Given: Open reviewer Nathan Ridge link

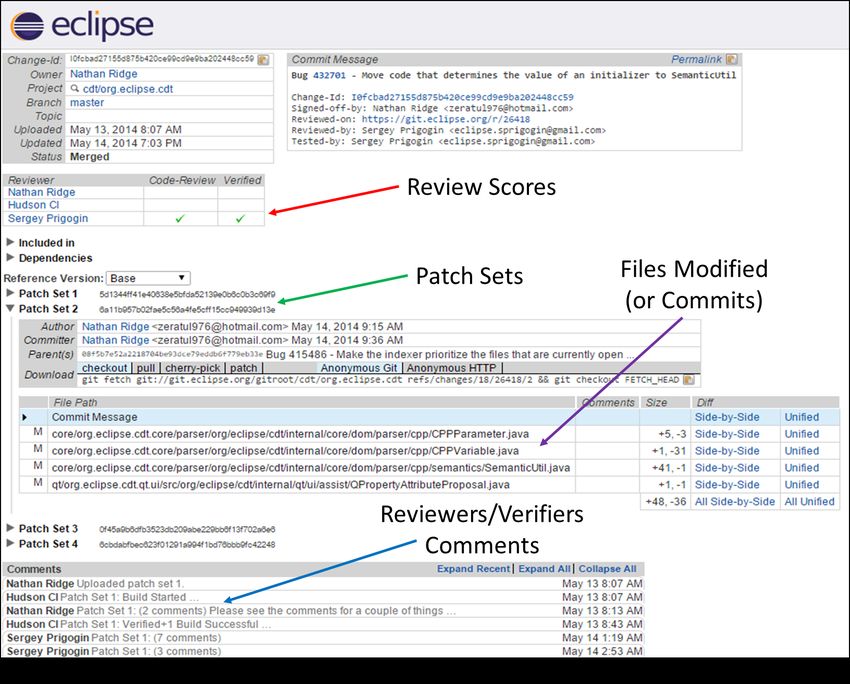Looking at the screenshot, I should pos(41,192).
